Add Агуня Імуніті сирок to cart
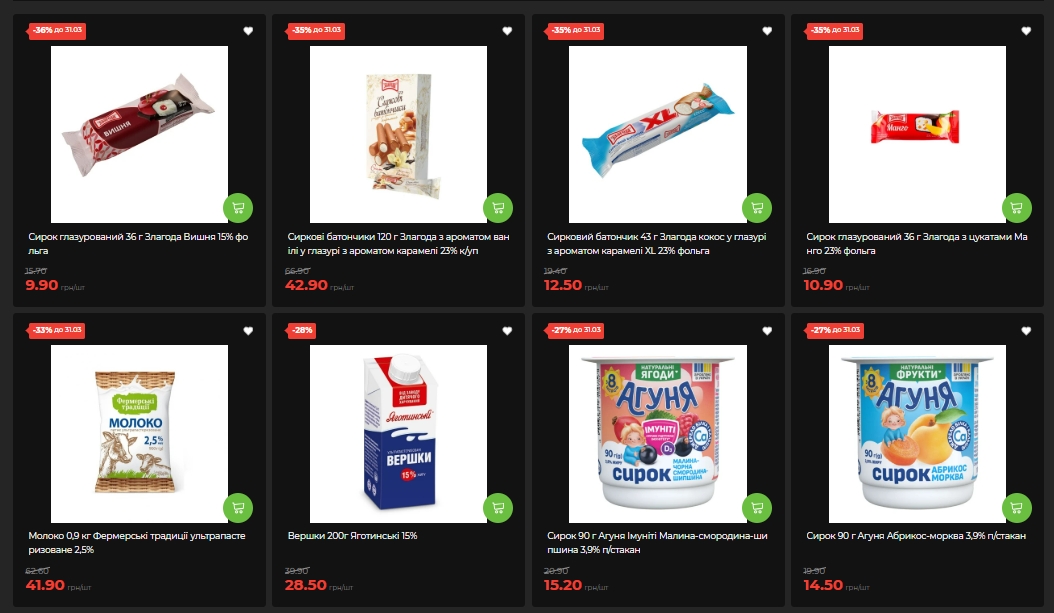 point(757,507)
